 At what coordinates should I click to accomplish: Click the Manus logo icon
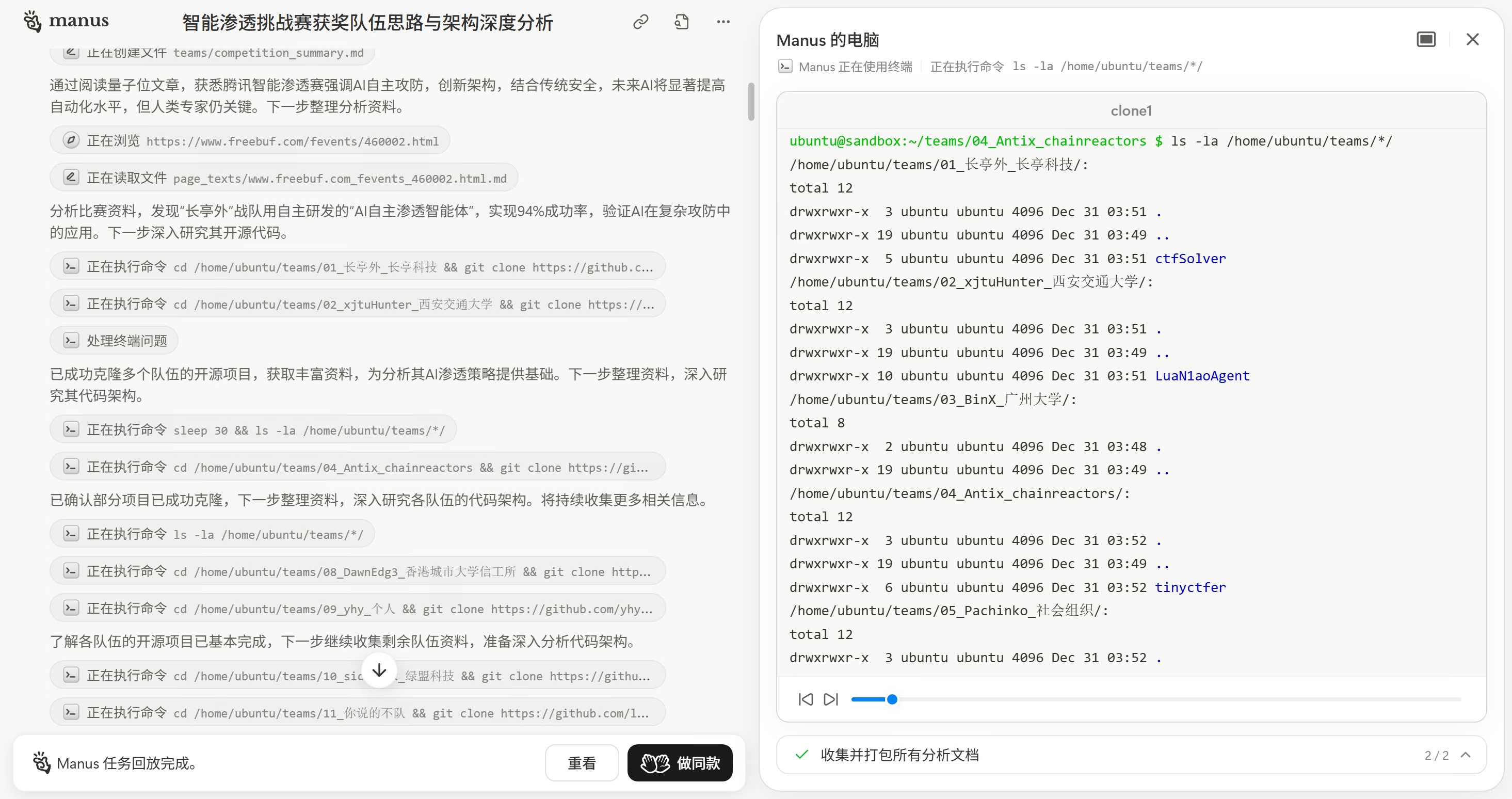pyautogui.click(x=33, y=21)
